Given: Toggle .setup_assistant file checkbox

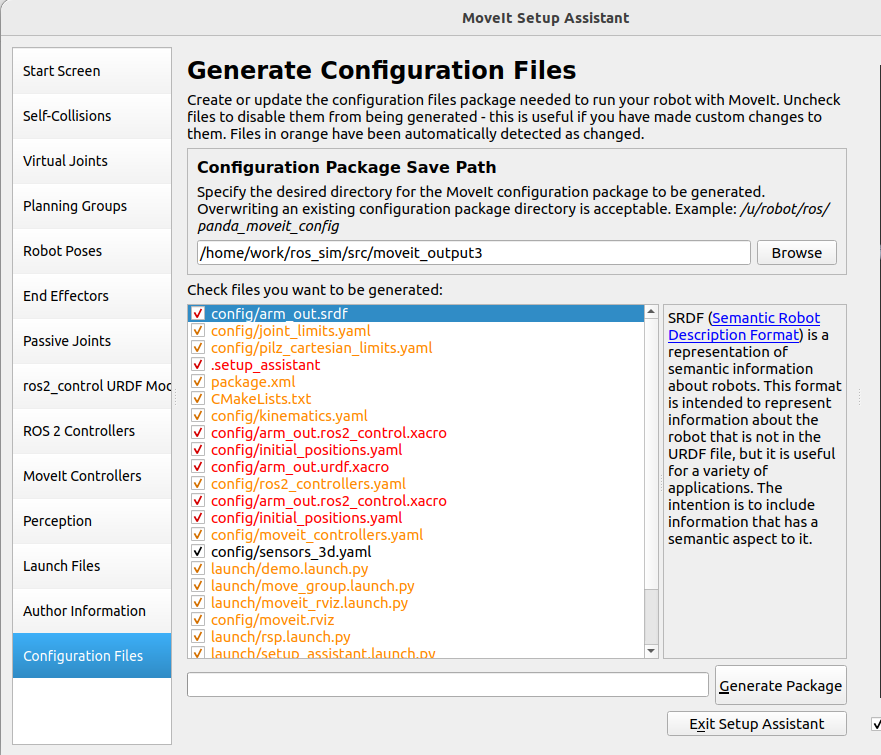Looking at the screenshot, I should [198, 365].
